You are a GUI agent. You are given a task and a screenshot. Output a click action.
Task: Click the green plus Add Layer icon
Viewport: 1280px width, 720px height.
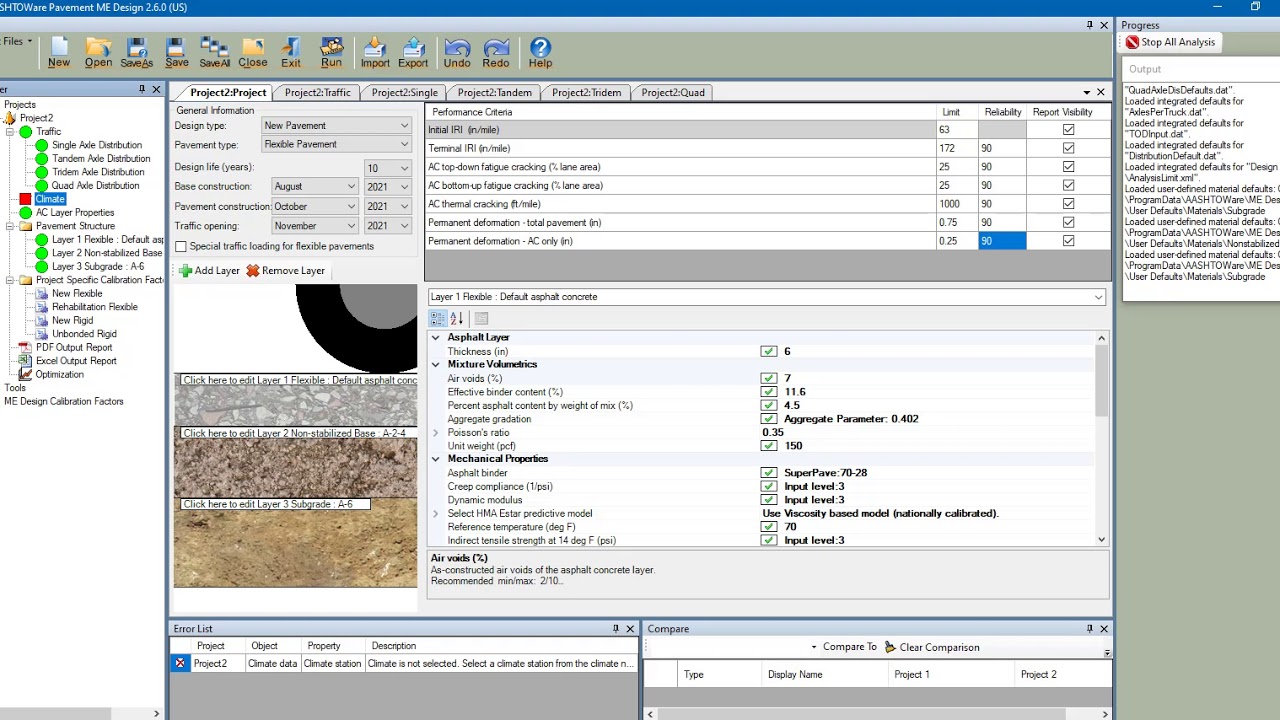point(185,271)
